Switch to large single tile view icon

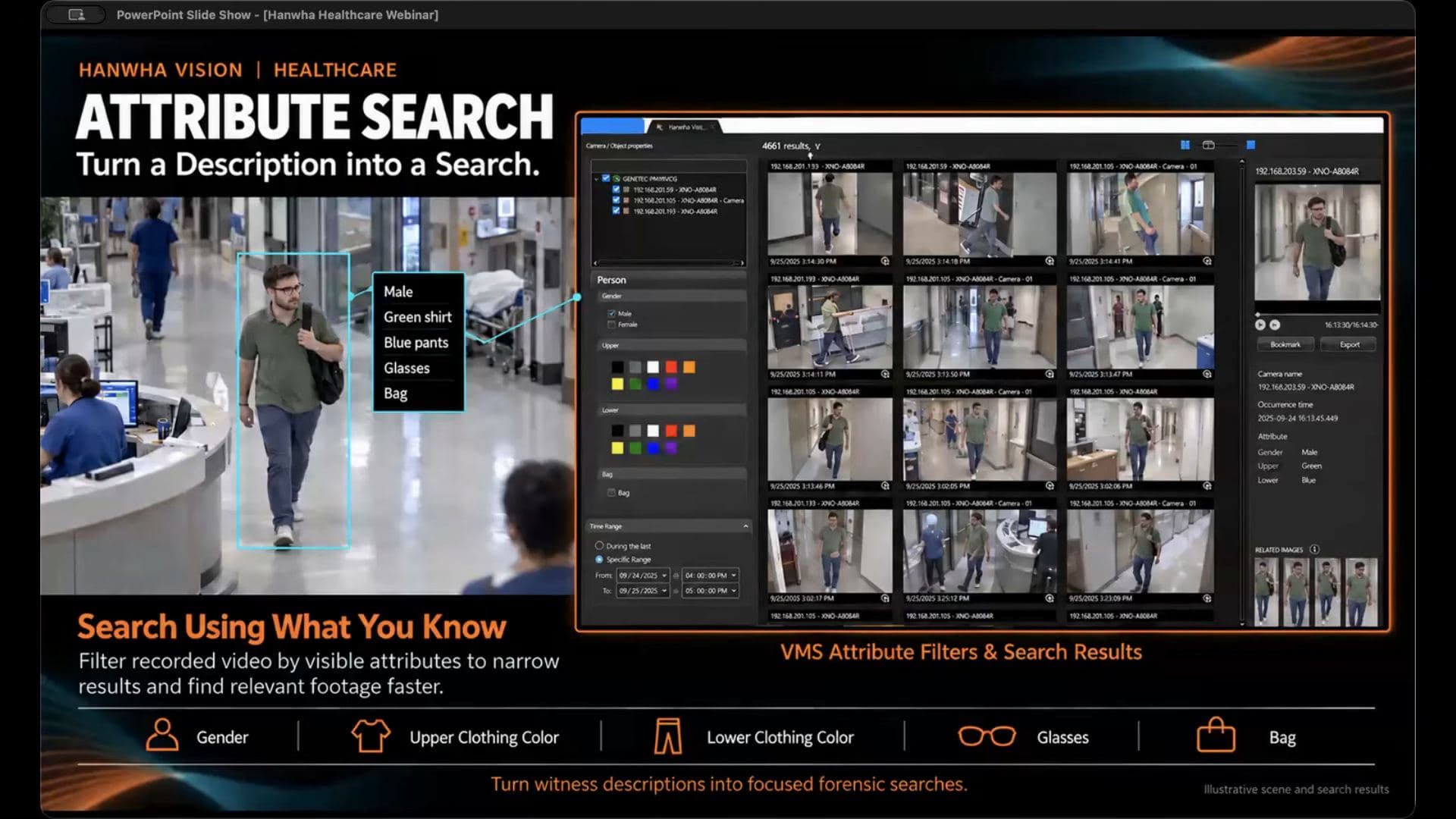tap(1251, 145)
